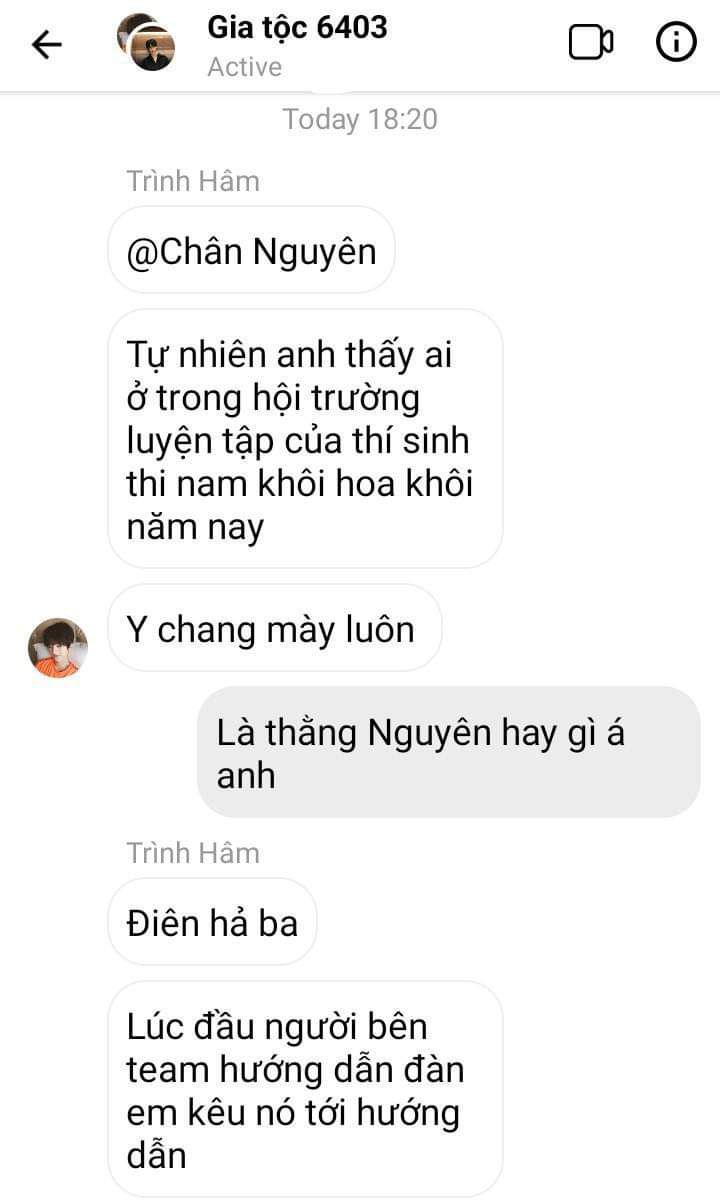Tap message starting 'Tự nhiên anh thấy ai'
720x1202 pixels.
point(304,440)
